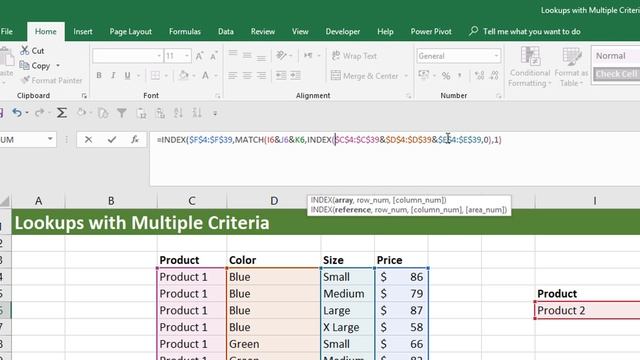Click inside the formula bar text

[329, 140]
